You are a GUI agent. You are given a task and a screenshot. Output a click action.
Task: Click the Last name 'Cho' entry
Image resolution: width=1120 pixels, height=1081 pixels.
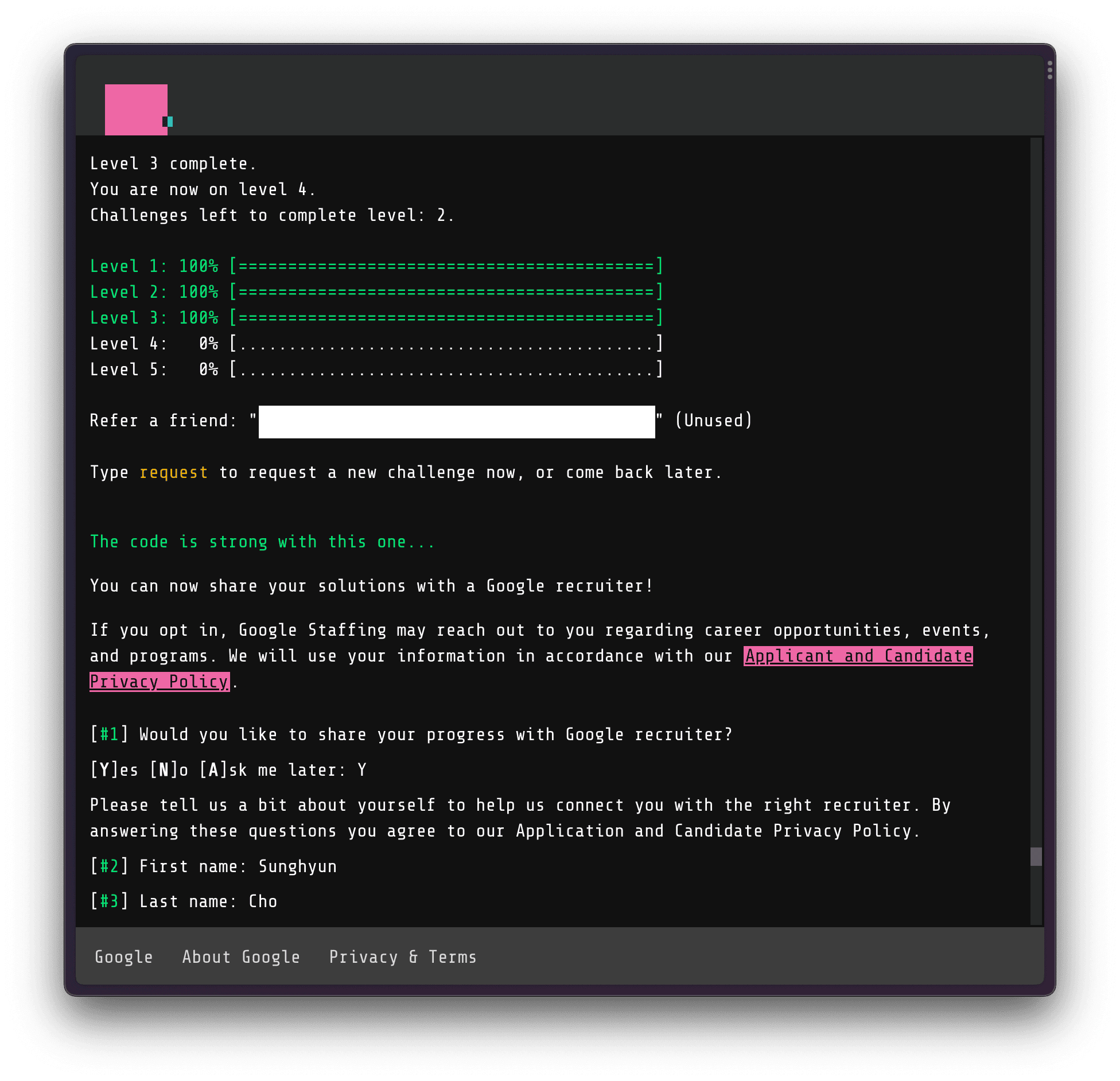point(263,901)
